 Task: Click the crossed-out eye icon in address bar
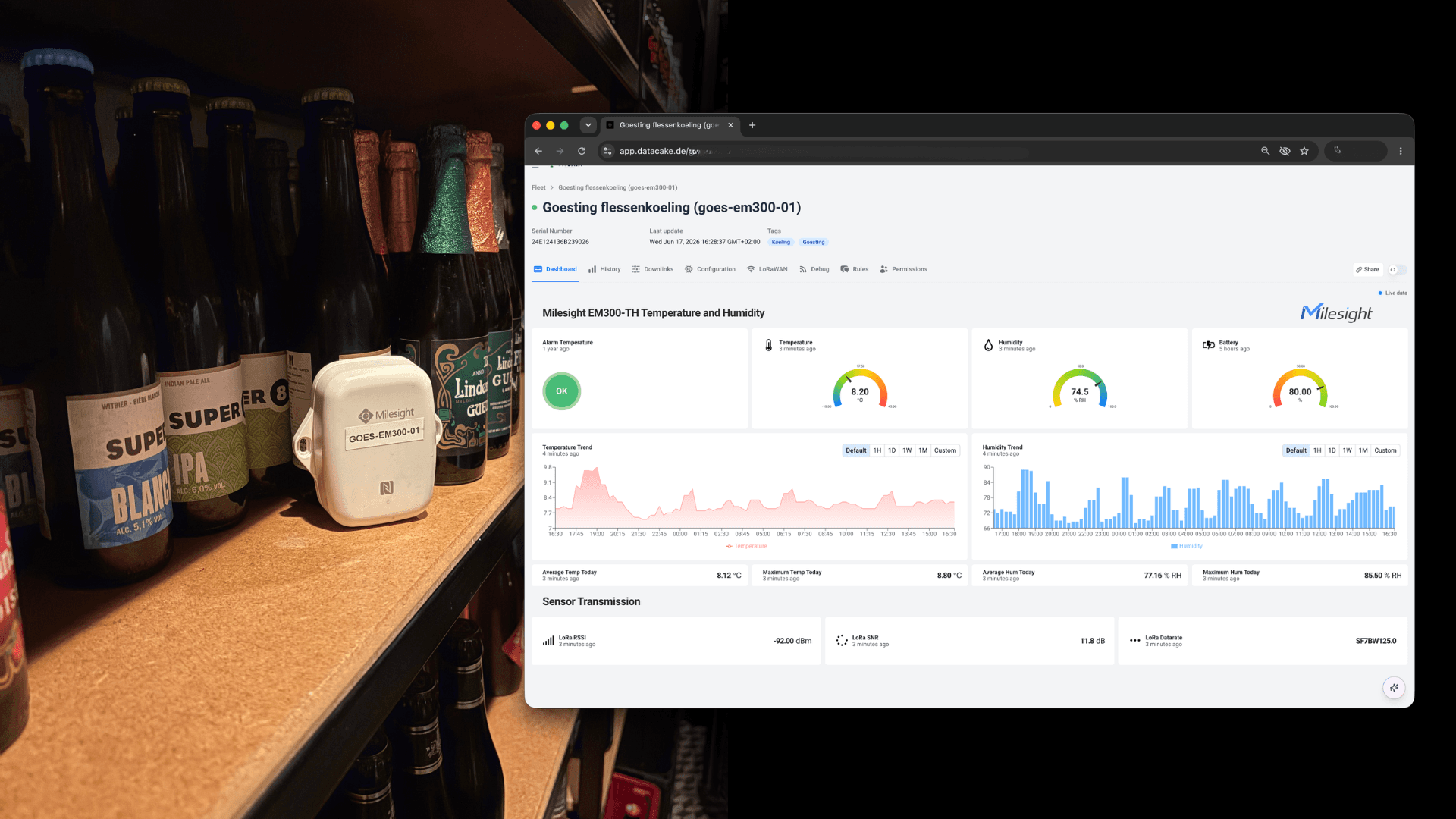[x=1285, y=151]
